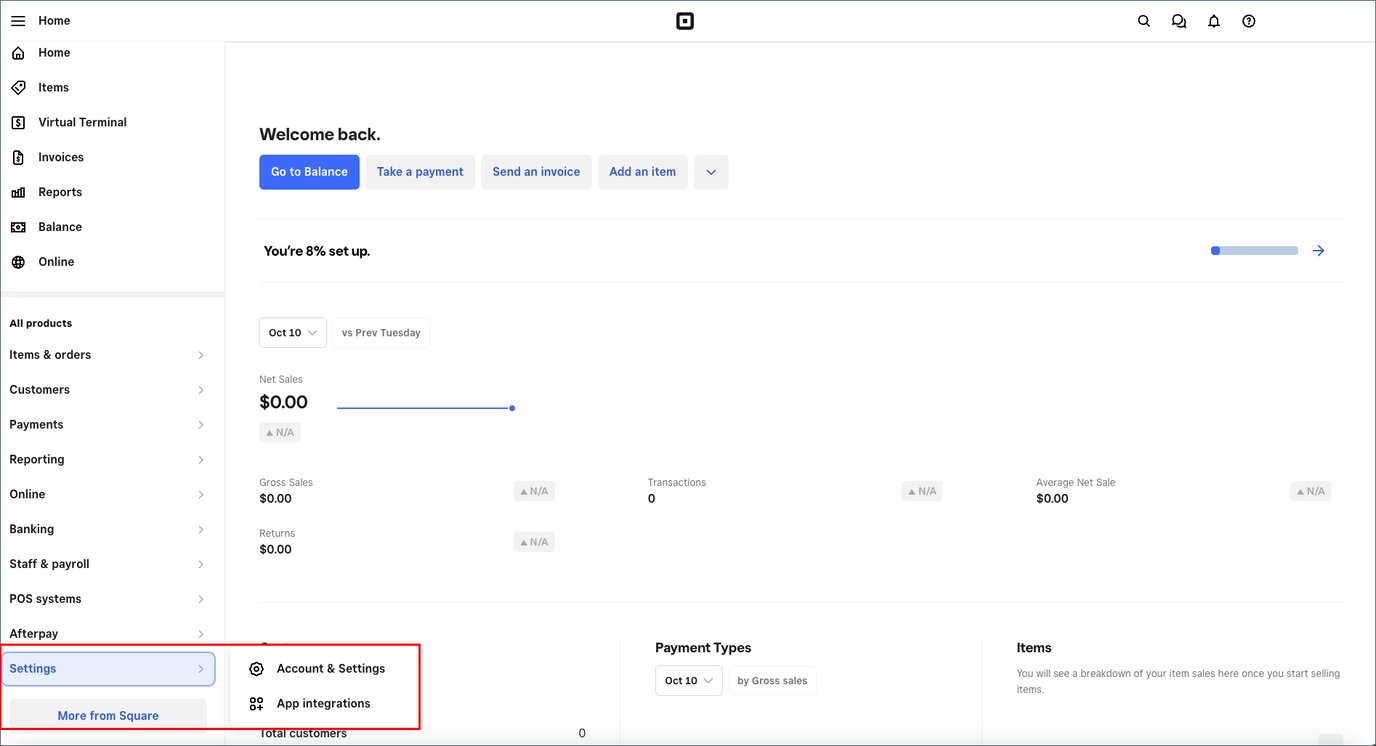Open Invoices in the sidebar
This screenshot has width=1376, height=746.
pyautogui.click(x=60, y=157)
